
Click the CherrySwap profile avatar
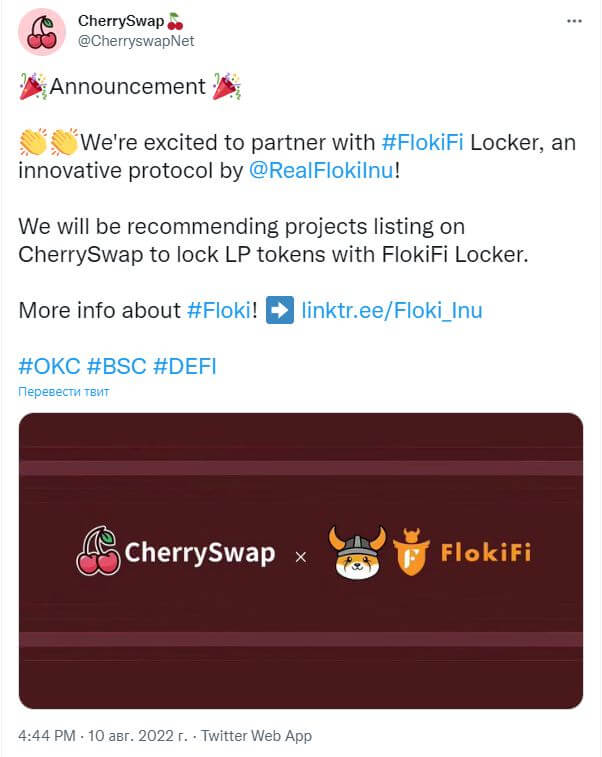[42, 32]
